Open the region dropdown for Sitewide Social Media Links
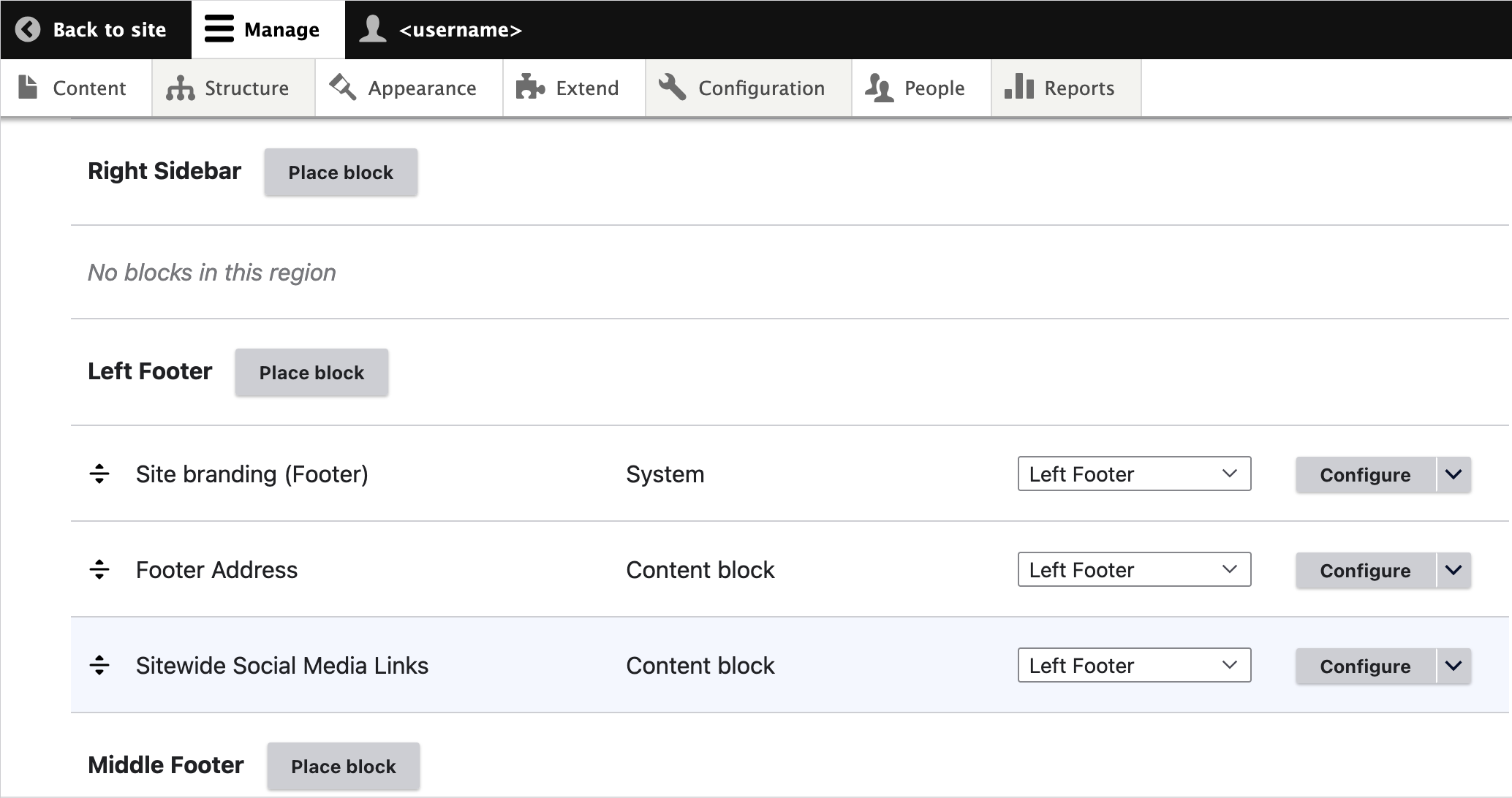 coord(1133,665)
